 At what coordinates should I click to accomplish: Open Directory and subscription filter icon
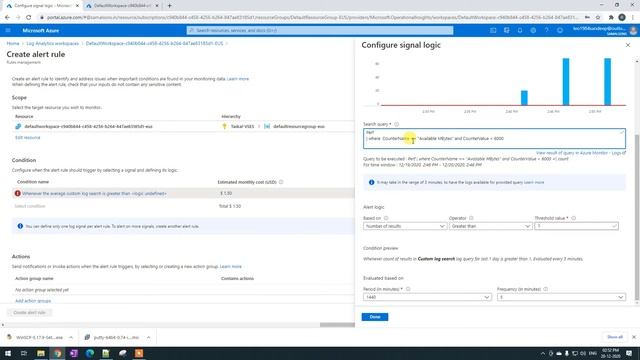click(507, 30)
